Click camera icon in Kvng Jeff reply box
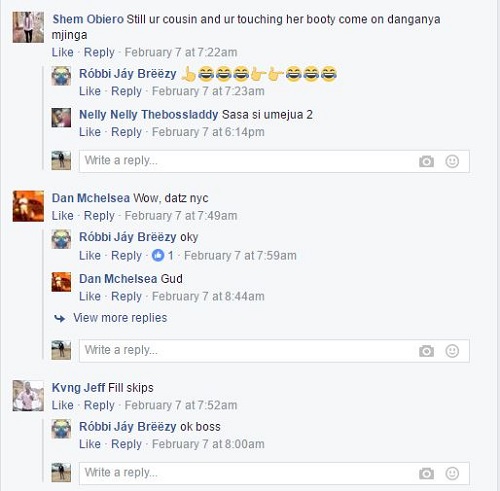This screenshot has width=500, height=491. pyautogui.click(x=426, y=474)
